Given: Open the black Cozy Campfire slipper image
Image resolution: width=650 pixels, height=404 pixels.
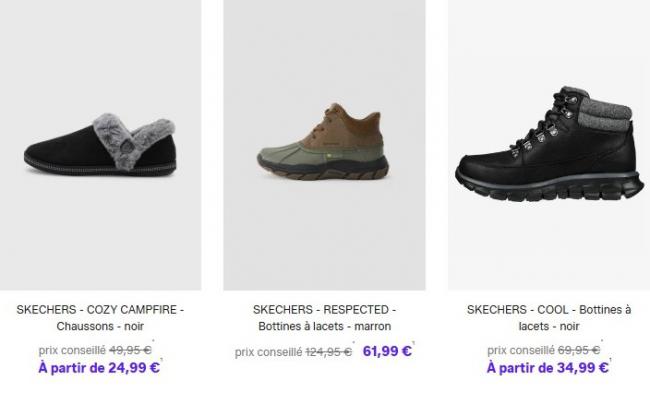Looking at the screenshot, I should 100,145.
